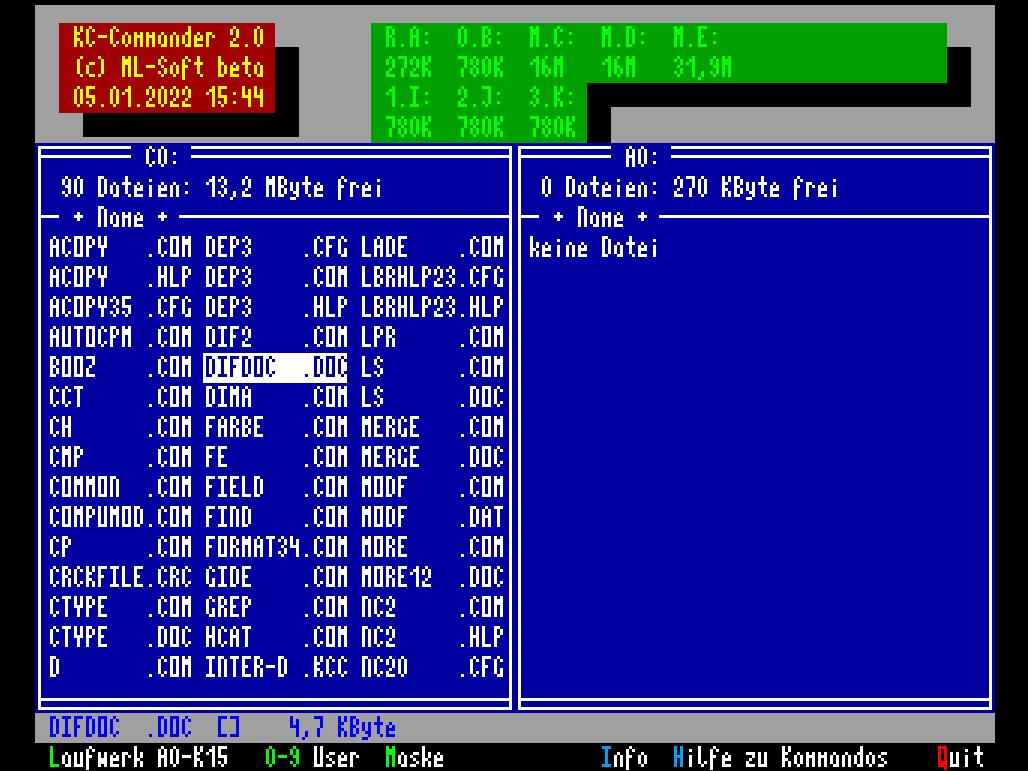The image size is (1028, 771).
Task: Click the C0: drive title of left panel
Action: click(161, 157)
